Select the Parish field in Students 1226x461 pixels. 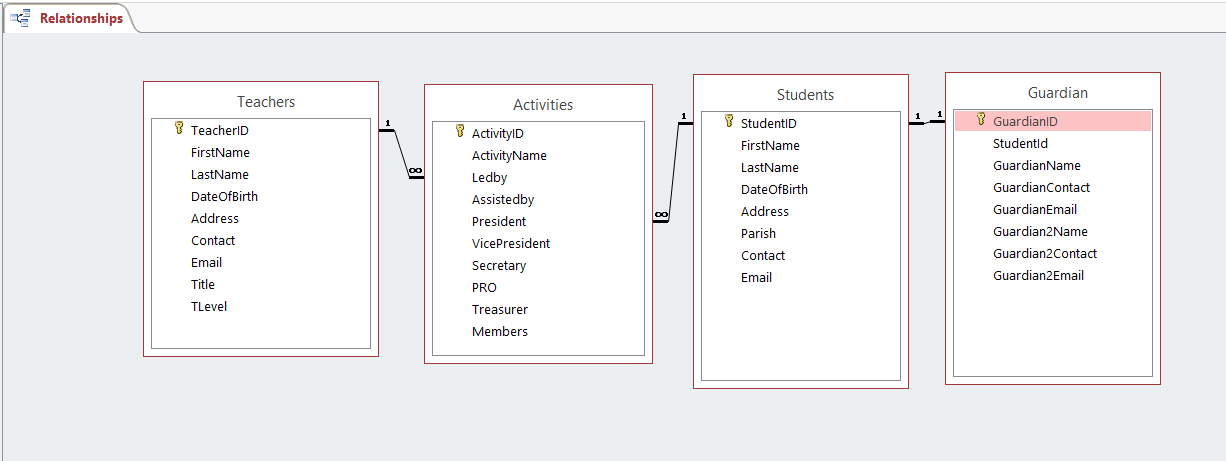758,233
